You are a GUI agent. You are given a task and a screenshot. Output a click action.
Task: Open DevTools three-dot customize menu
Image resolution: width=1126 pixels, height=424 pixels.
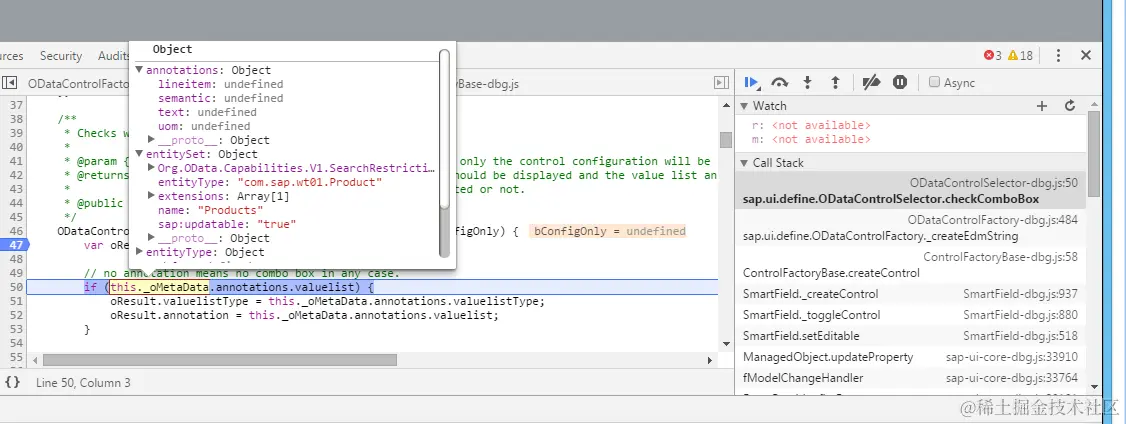coord(1058,55)
